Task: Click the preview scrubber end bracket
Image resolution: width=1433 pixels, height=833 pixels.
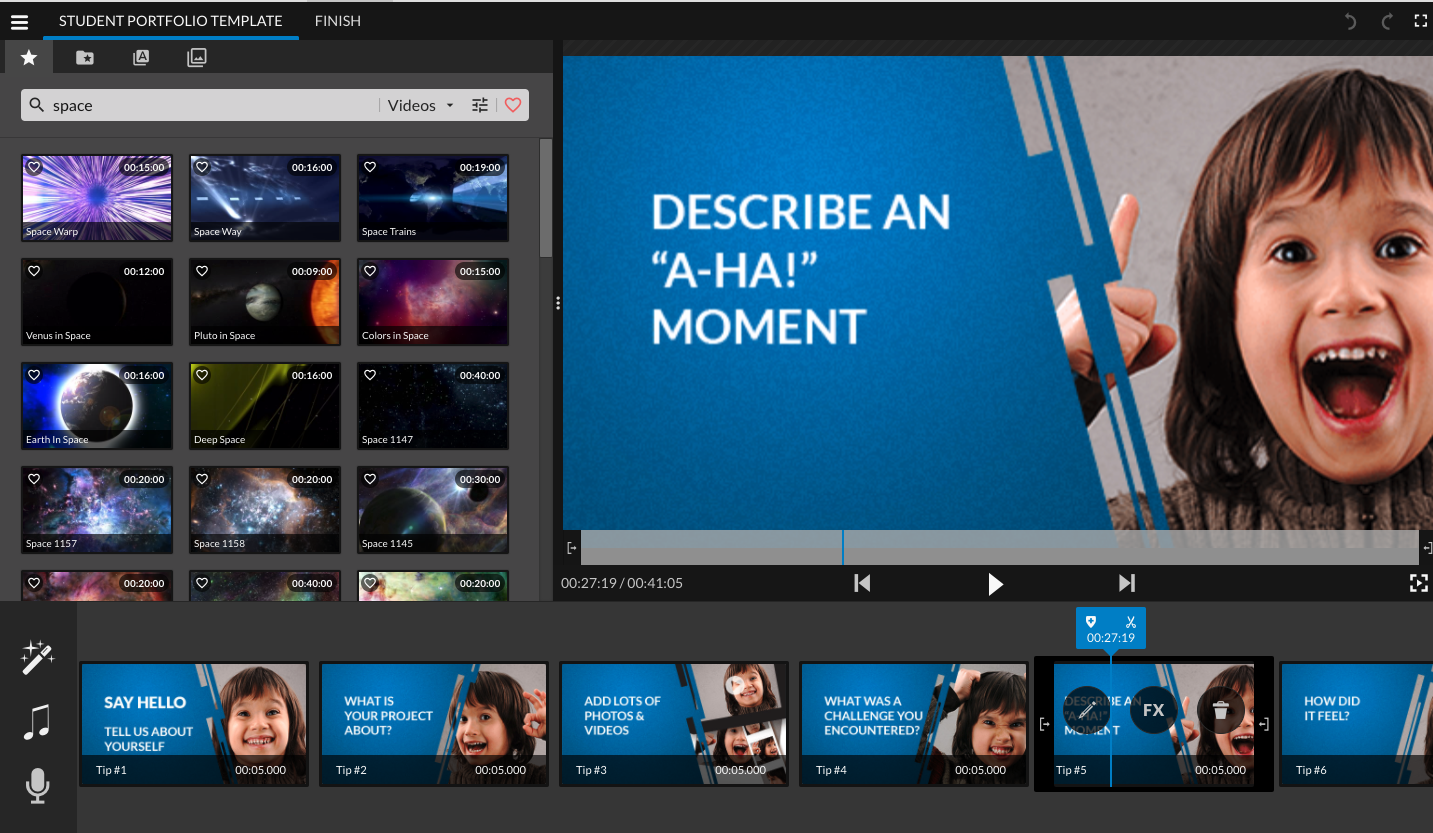Action: click(x=1427, y=548)
